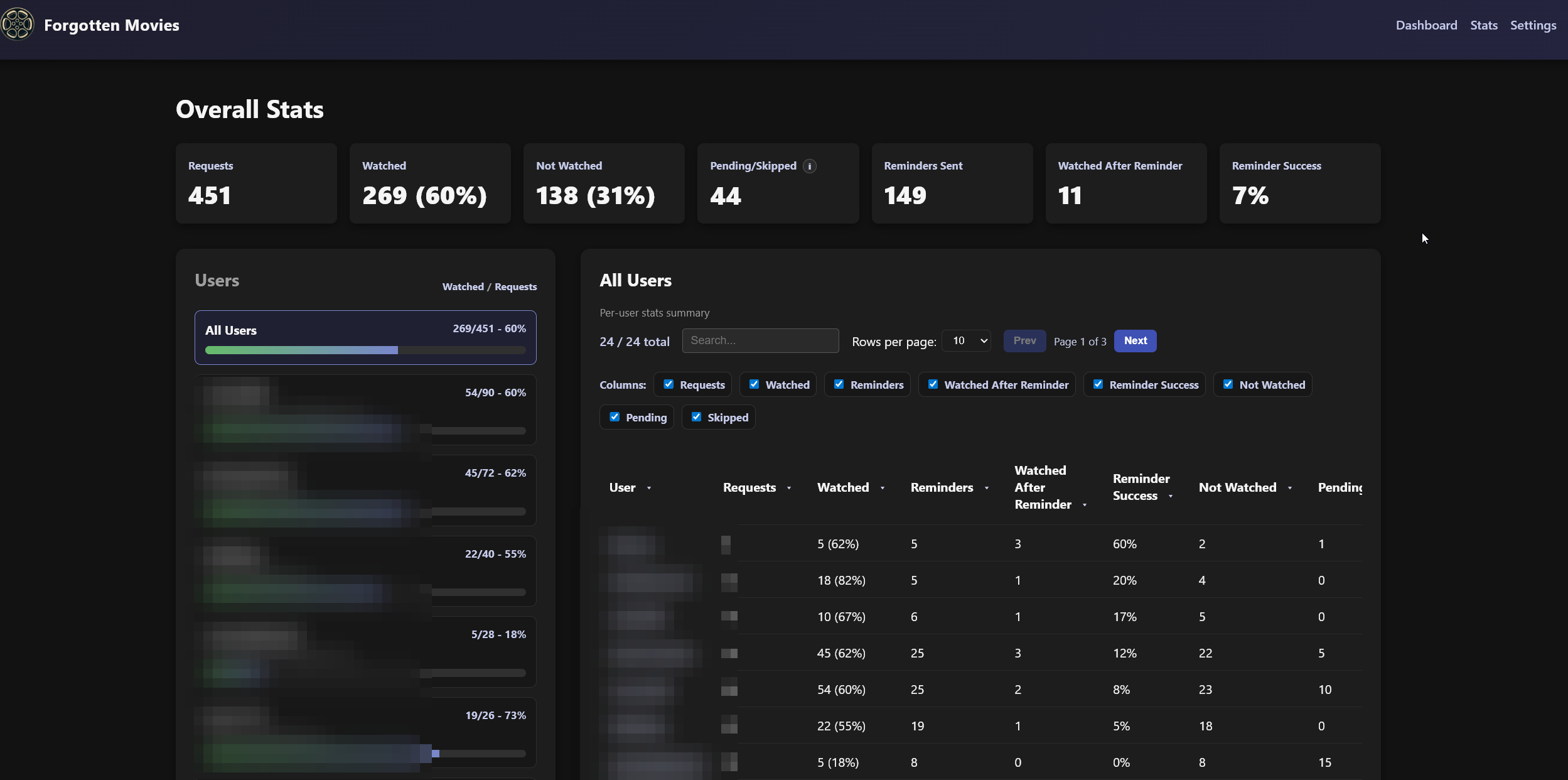Click the '10 (67%)' watched cell

coord(841,617)
